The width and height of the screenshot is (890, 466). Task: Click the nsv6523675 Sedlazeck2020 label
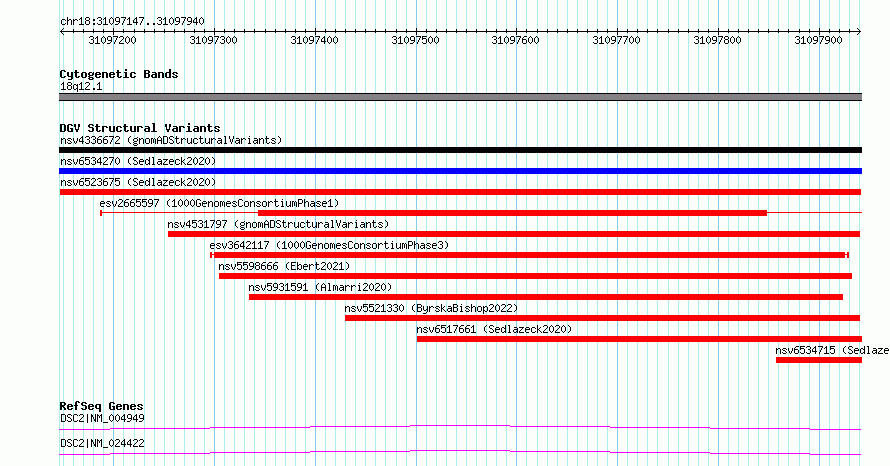click(138, 182)
